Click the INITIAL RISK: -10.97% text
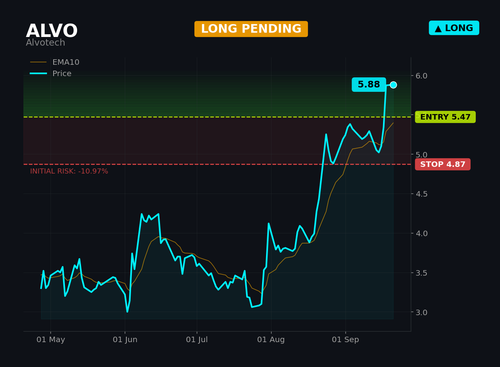 pyautogui.click(x=69, y=171)
